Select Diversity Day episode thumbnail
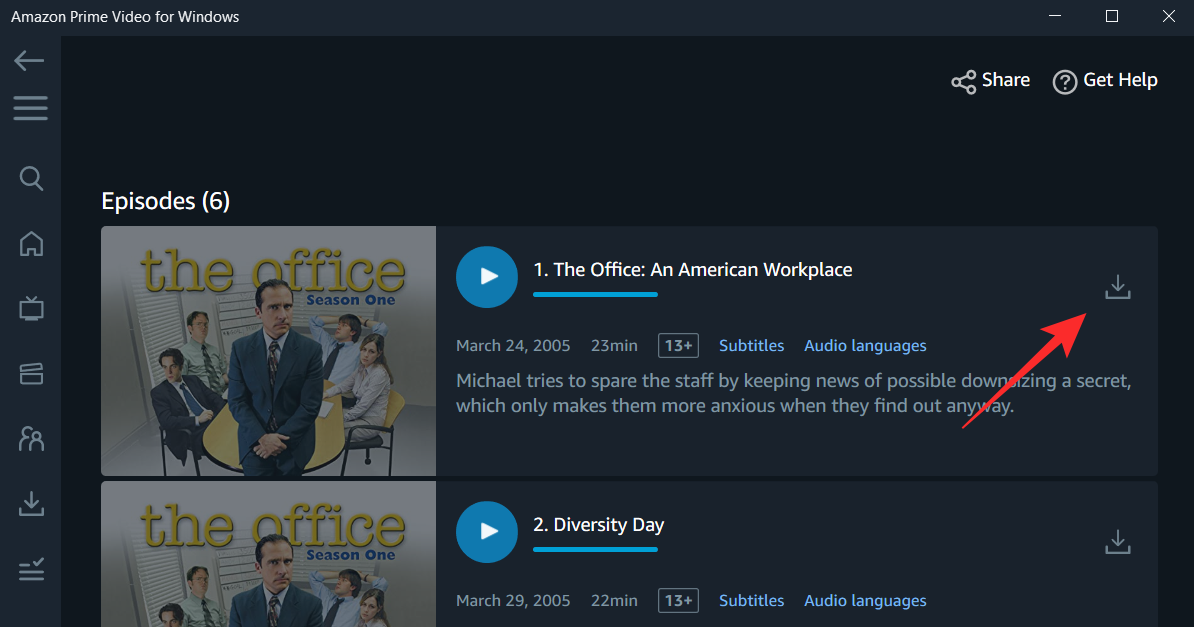1194x627 pixels. click(269, 554)
